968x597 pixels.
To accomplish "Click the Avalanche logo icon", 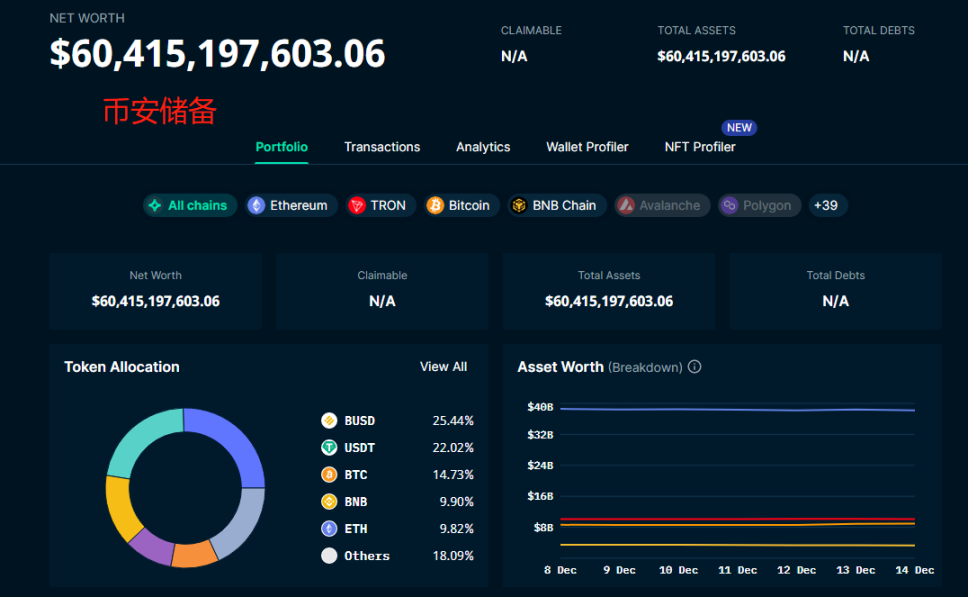I will tap(626, 206).
